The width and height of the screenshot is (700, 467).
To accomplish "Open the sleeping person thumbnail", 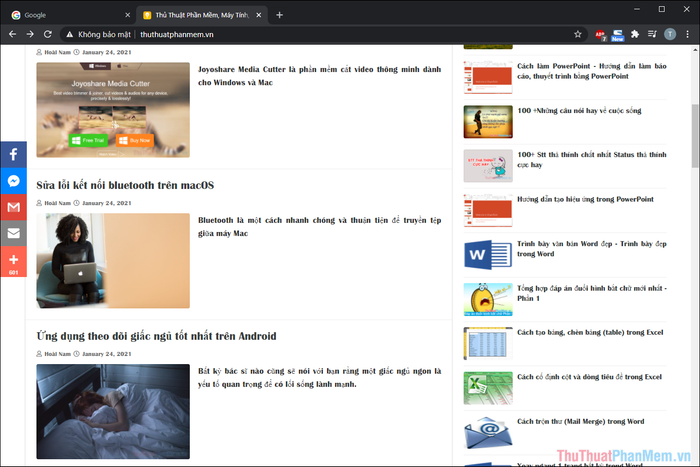I will pyautogui.click(x=113, y=412).
